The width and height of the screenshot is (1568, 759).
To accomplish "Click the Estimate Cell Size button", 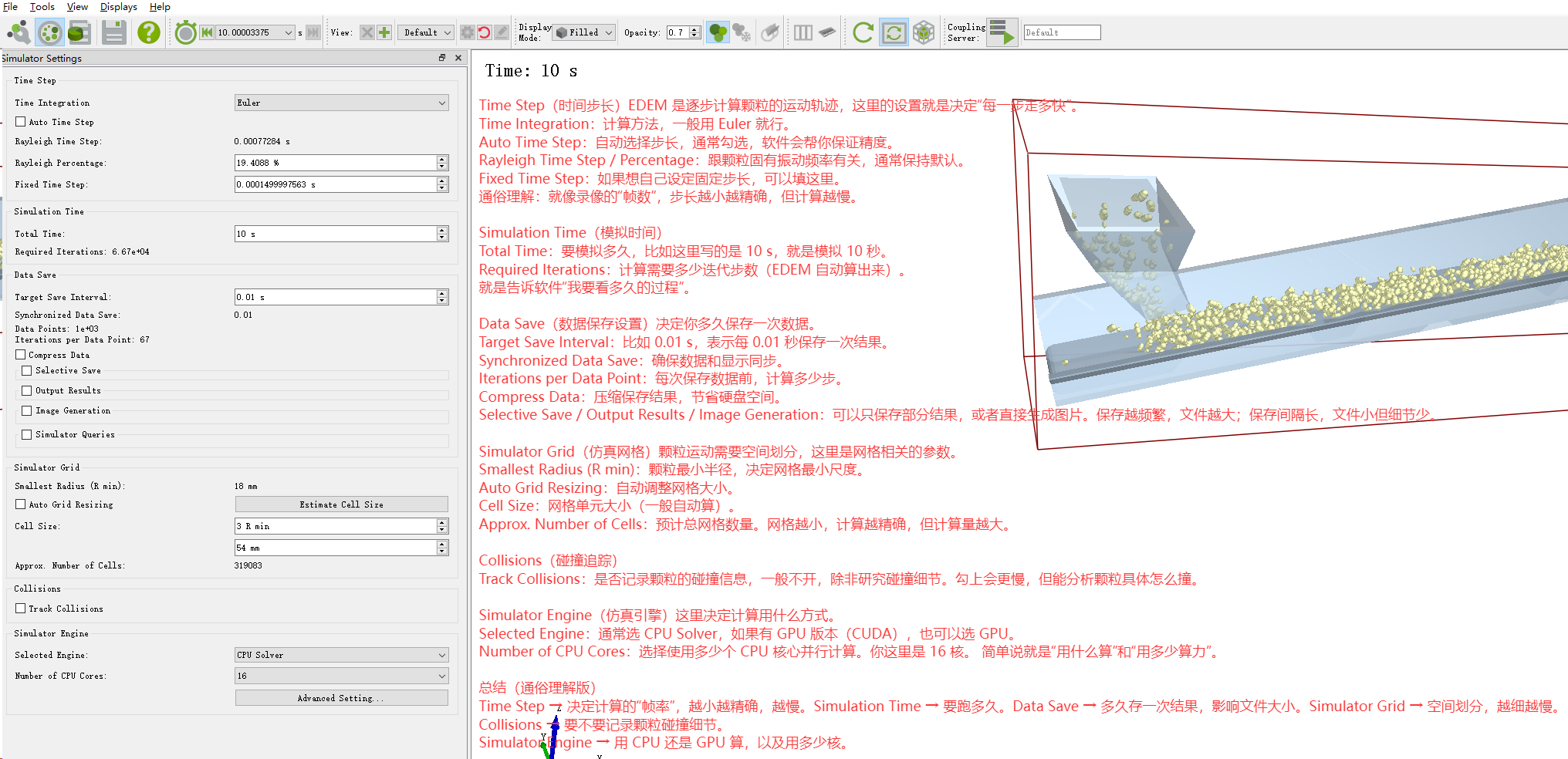I will [x=341, y=504].
